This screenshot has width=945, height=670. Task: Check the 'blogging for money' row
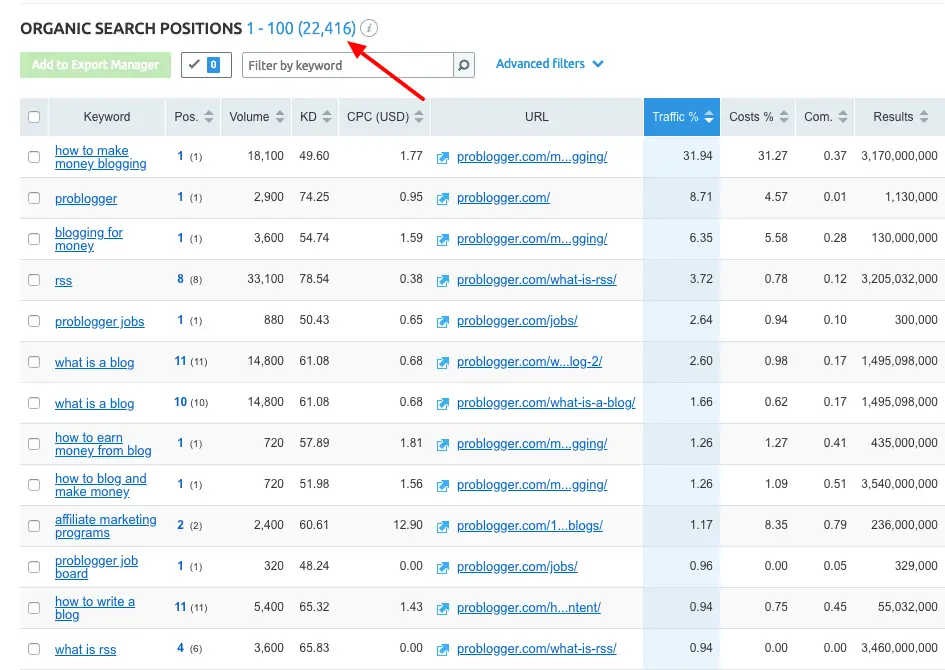(34, 239)
